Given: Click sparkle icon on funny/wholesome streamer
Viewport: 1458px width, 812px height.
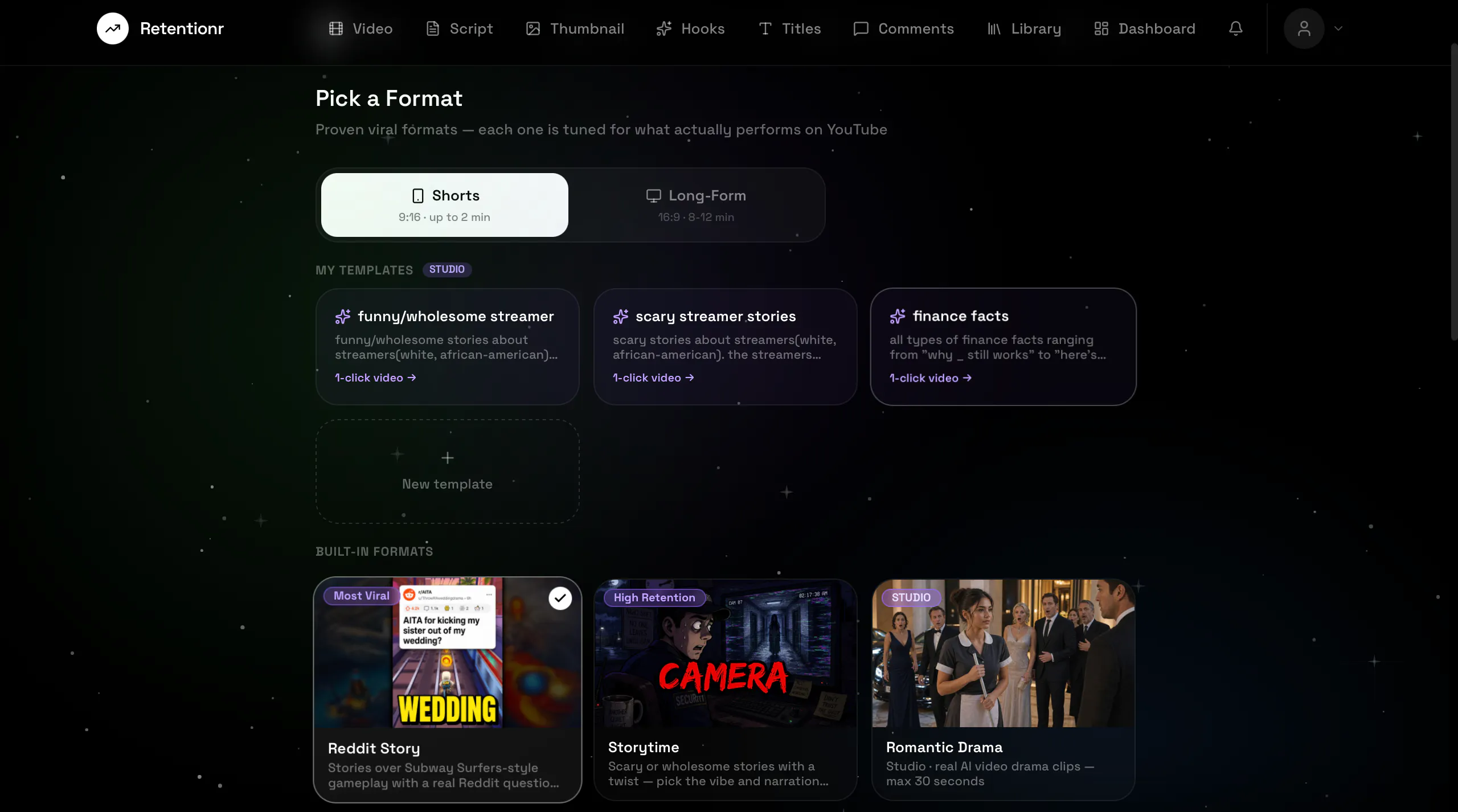Looking at the screenshot, I should [343, 317].
